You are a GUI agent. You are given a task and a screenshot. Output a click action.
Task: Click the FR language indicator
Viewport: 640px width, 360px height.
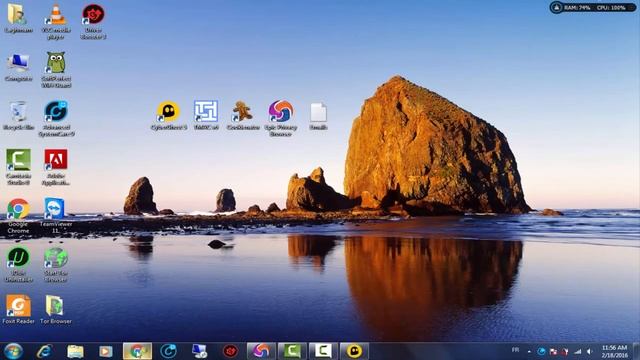click(x=516, y=350)
